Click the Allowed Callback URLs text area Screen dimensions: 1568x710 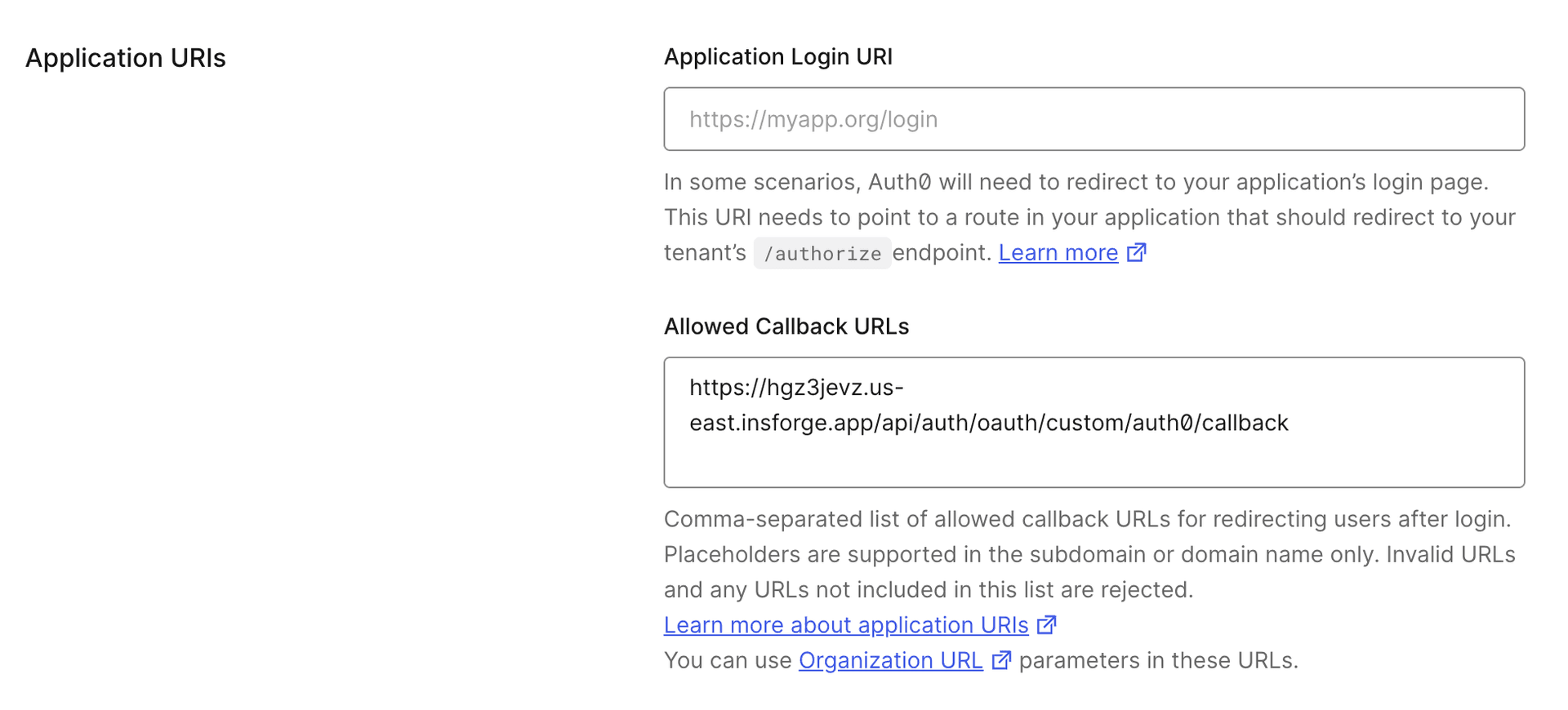click(x=1094, y=423)
